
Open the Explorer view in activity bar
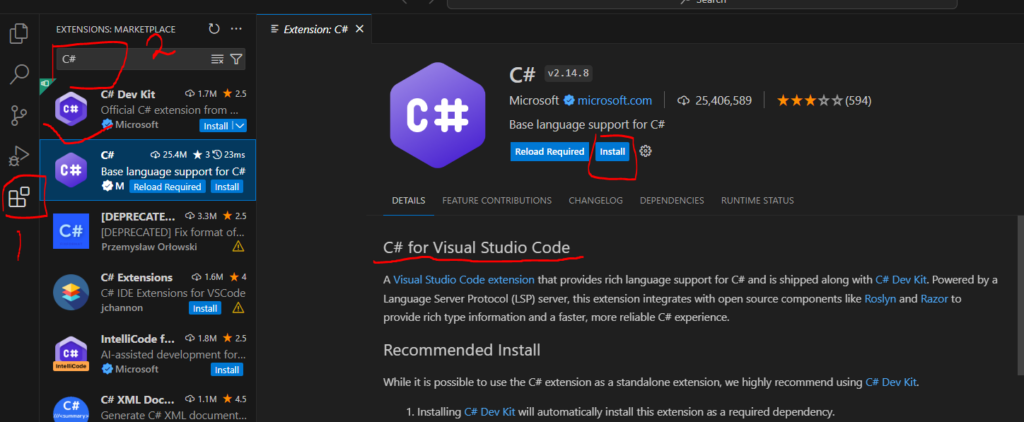[19, 34]
